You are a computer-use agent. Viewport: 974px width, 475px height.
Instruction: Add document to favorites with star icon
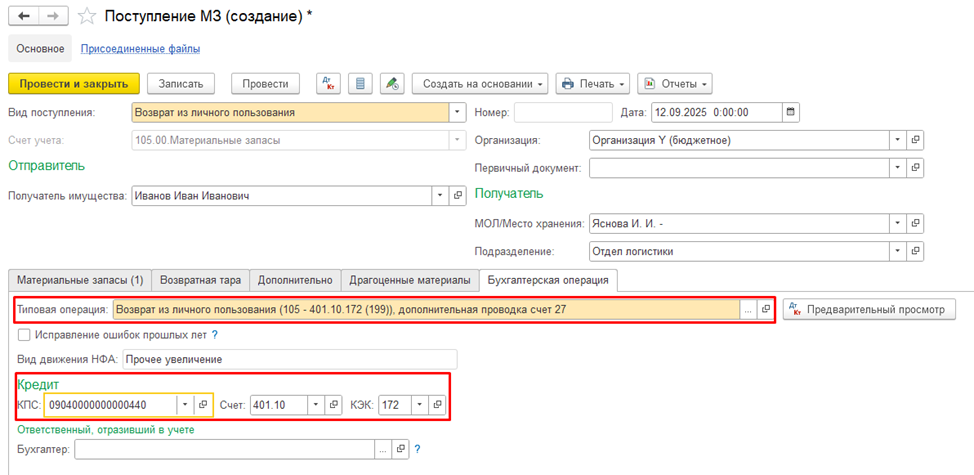click(x=87, y=17)
